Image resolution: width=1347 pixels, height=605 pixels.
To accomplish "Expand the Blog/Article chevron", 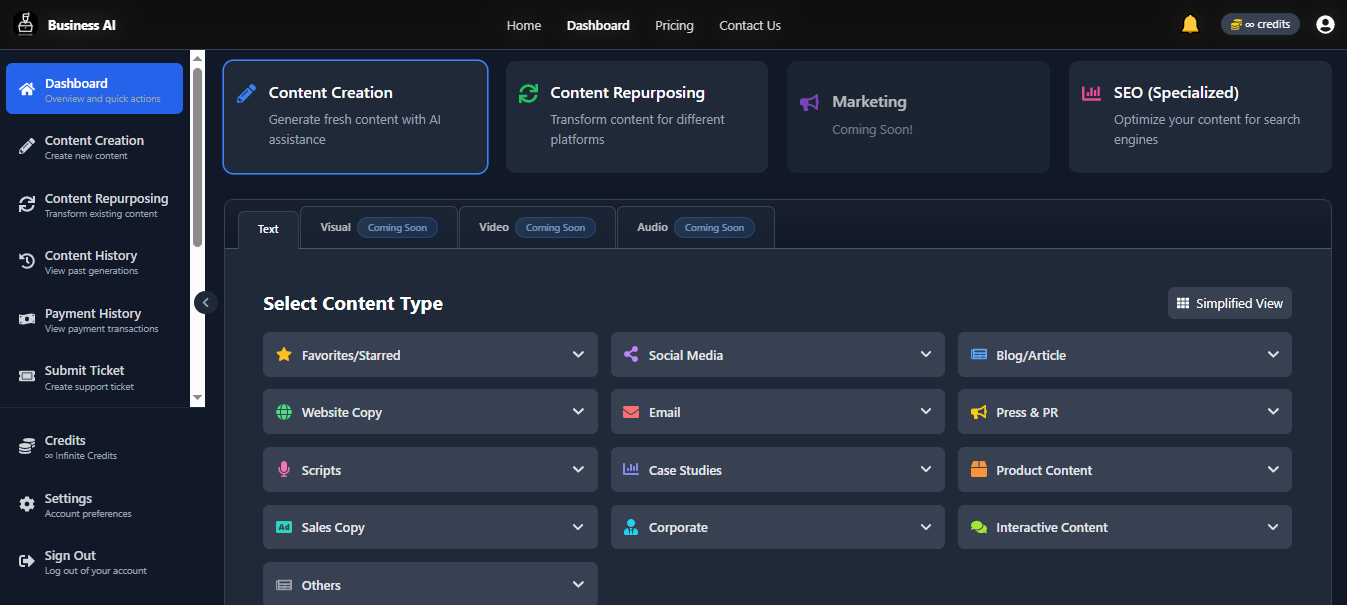I will [1273, 354].
